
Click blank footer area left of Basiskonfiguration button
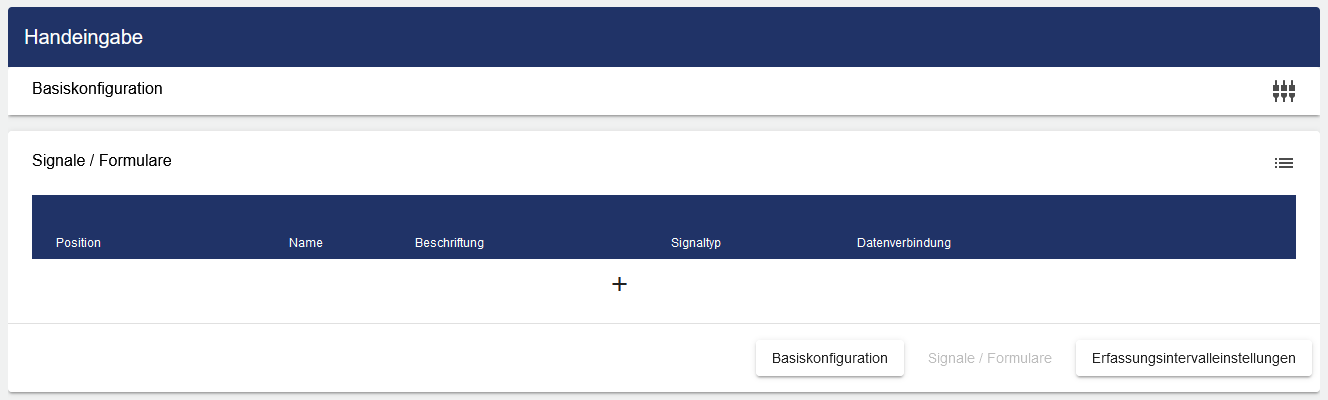point(380,358)
